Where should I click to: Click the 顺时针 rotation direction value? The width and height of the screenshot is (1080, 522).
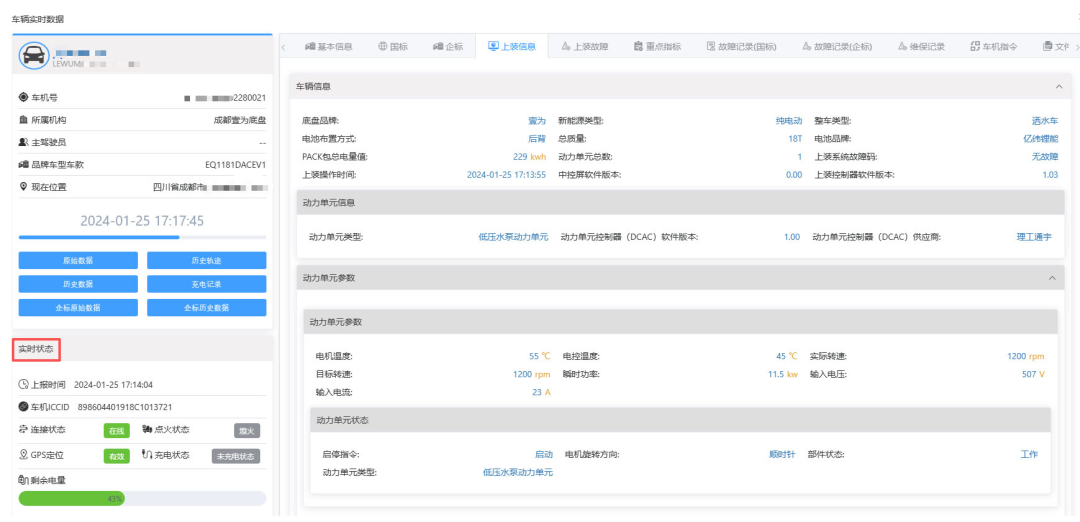pos(782,455)
